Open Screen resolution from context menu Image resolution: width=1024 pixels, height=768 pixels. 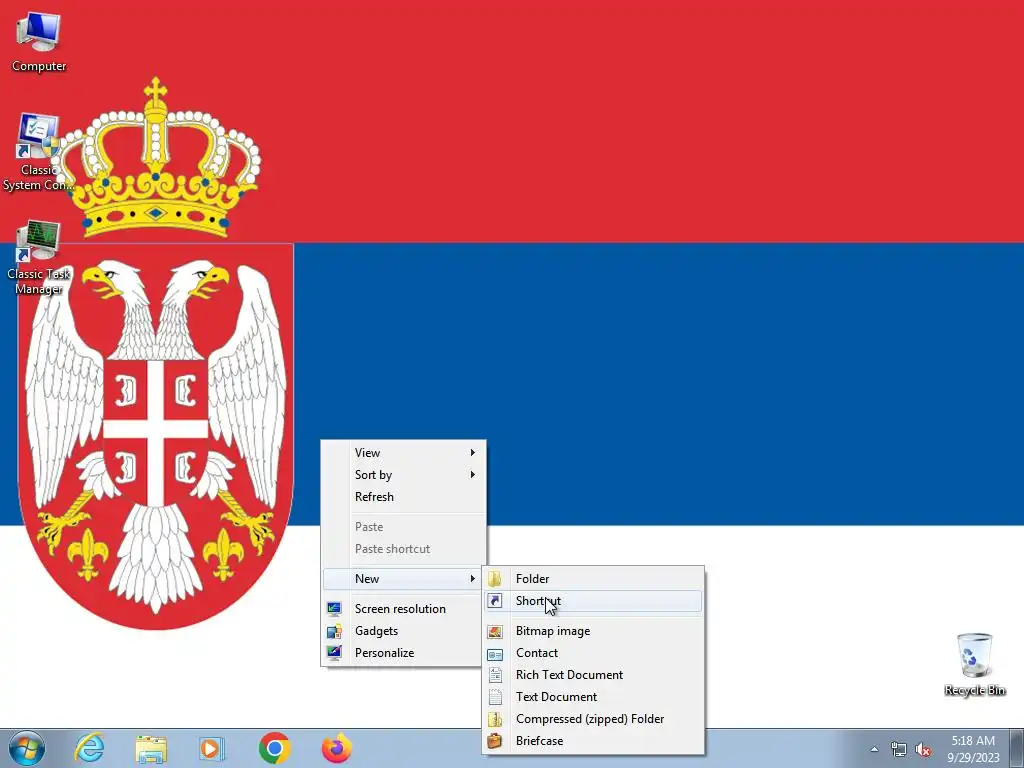[x=404, y=609]
